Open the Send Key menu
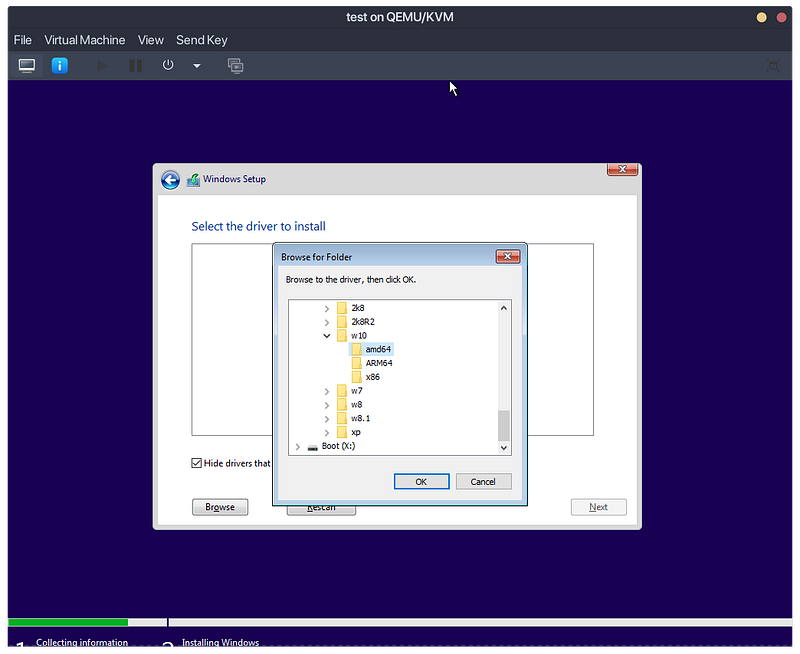The height and width of the screenshot is (654, 800). tap(202, 40)
